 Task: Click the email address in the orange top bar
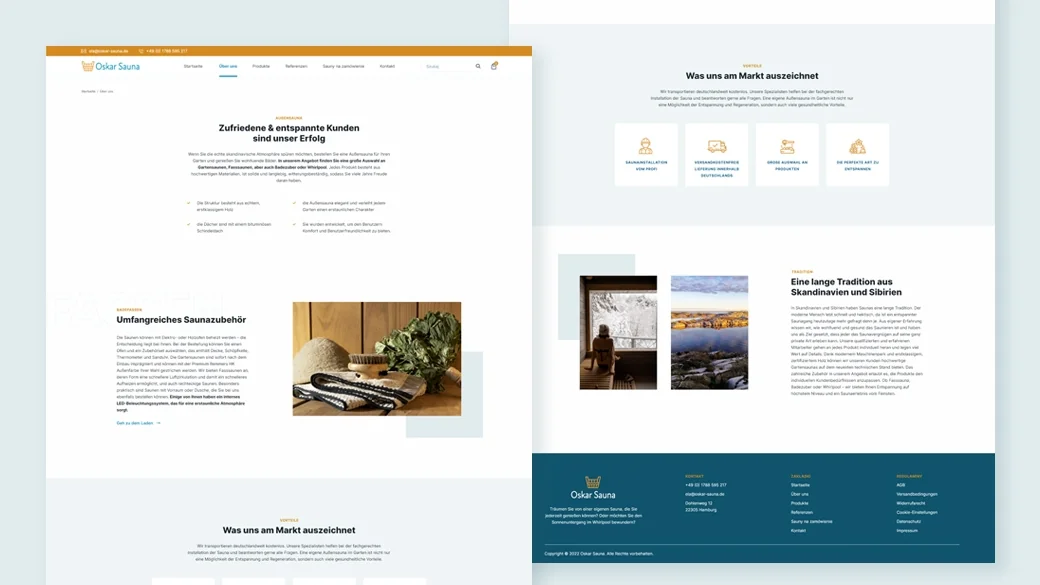[109, 51]
